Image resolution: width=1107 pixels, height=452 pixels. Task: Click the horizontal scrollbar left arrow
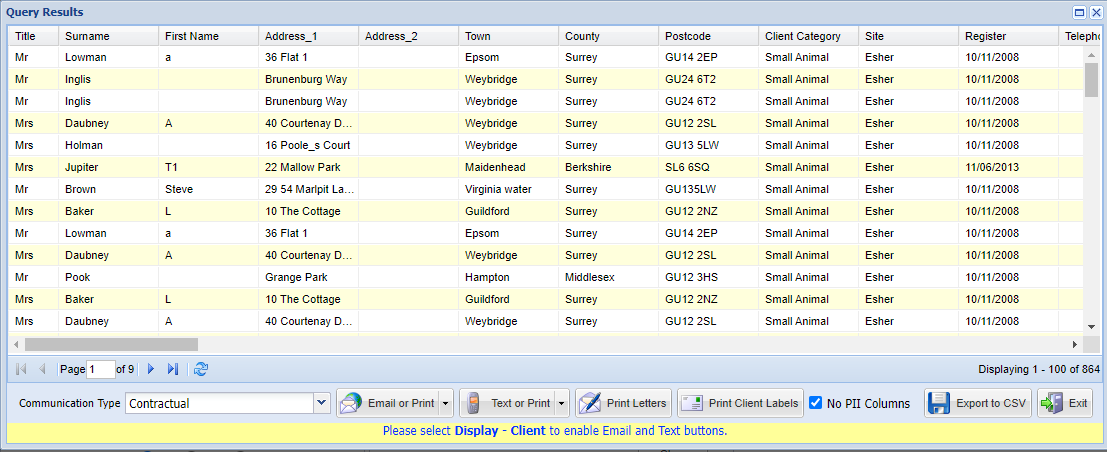tap(16, 344)
